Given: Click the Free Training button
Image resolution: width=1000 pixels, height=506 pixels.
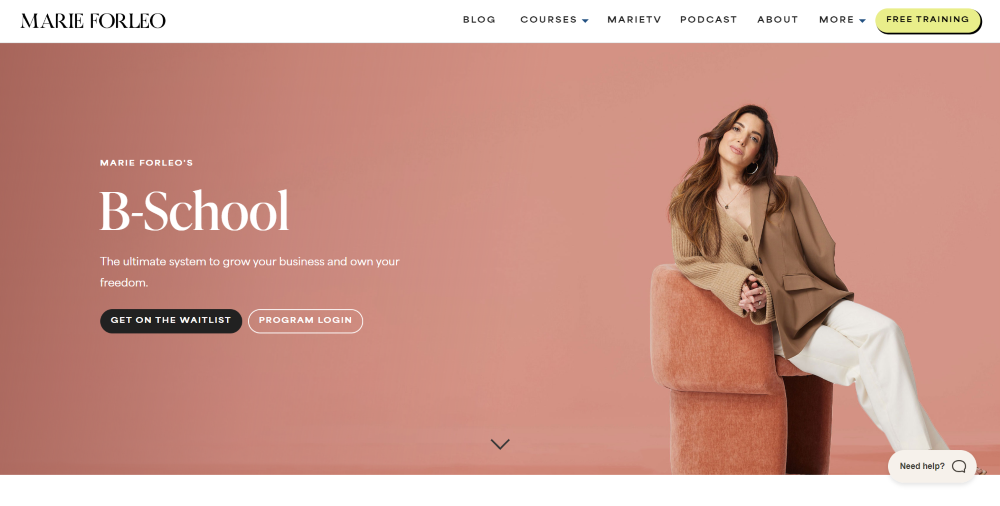Looking at the screenshot, I should click(x=928, y=20).
